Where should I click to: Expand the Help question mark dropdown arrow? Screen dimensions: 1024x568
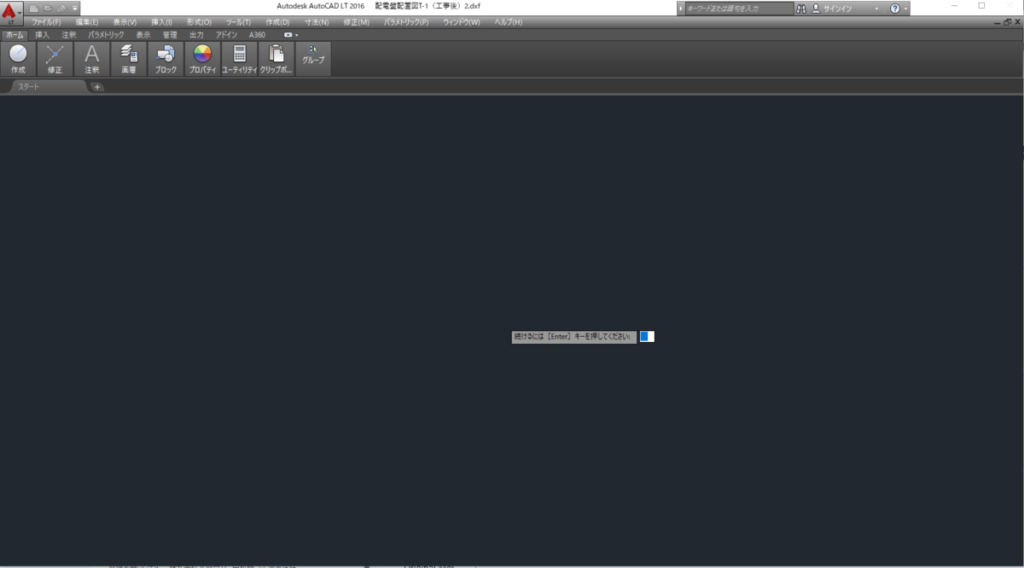906,8
